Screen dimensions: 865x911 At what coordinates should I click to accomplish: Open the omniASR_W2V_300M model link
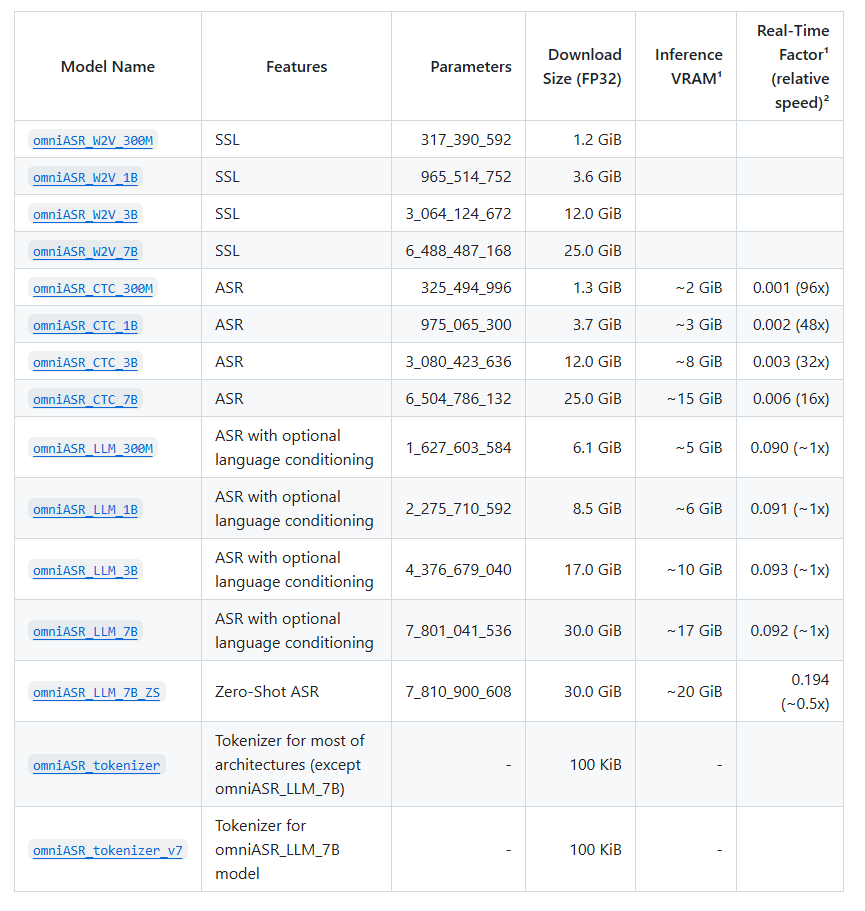click(x=93, y=141)
